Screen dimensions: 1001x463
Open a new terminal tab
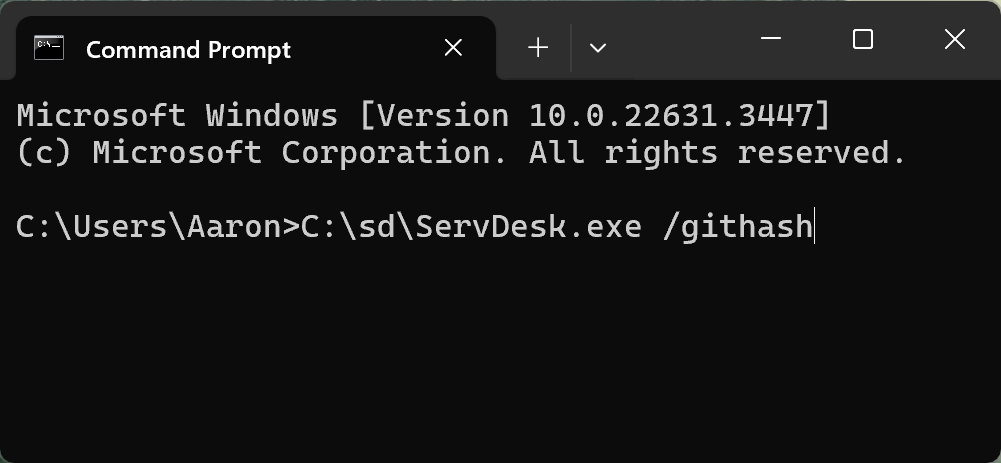point(538,48)
